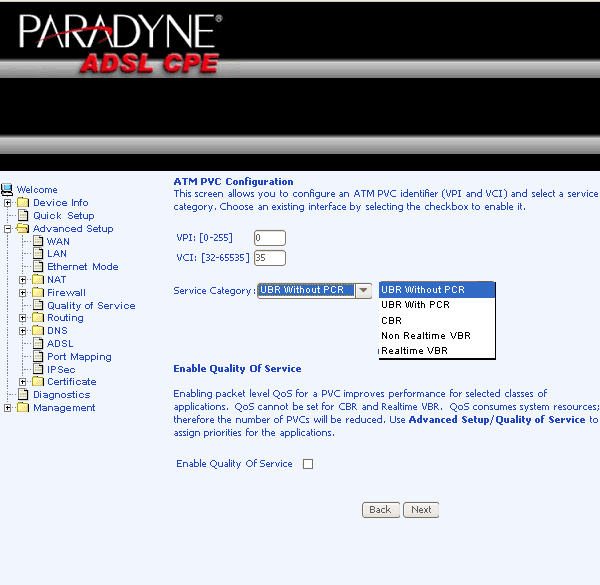Click the Device Info label
The width and height of the screenshot is (600, 585).
coord(60,203)
